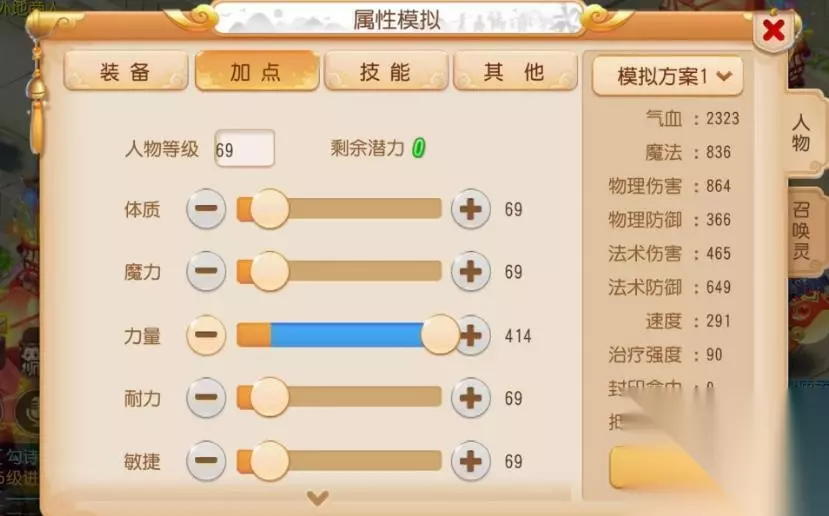The width and height of the screenshot is (829, 516).
Task: Select the 人物 side tab
Action: 804,133
